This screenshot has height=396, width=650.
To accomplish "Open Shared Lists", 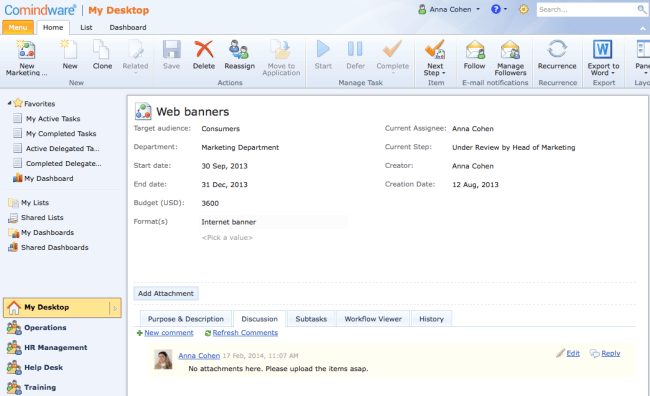I will [x=36, y=217].
